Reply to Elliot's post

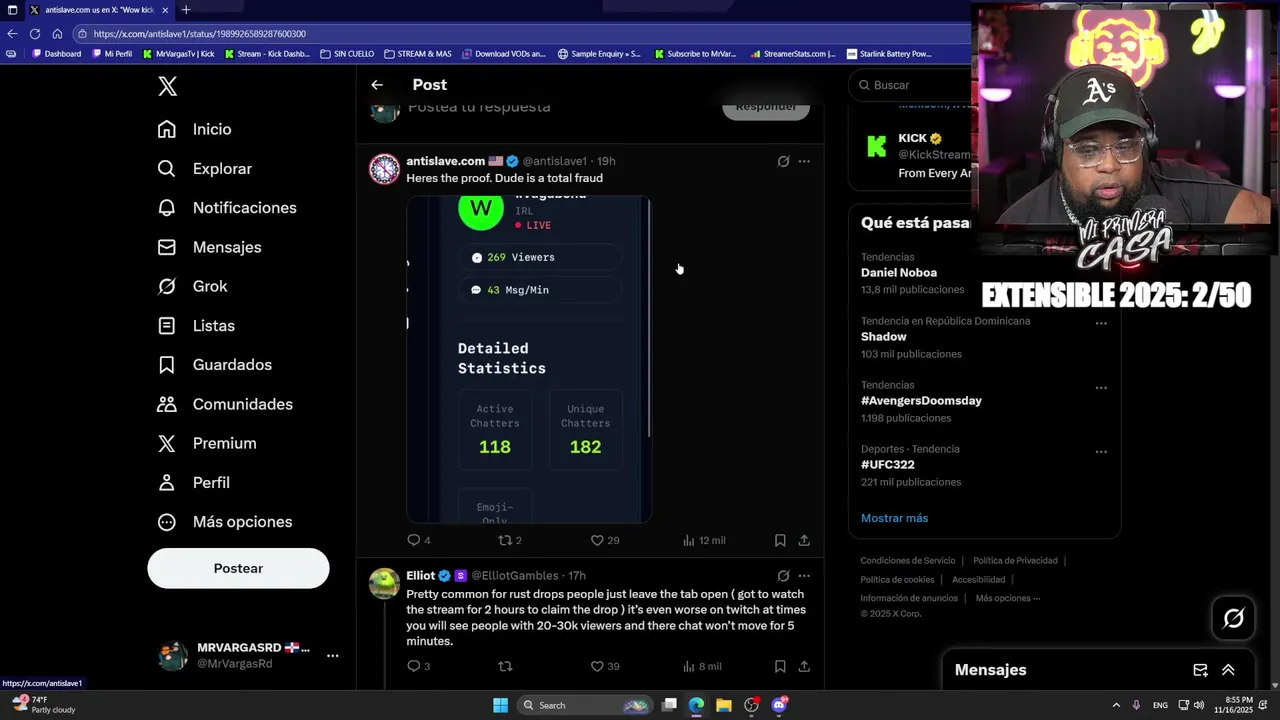coord(418,666)
